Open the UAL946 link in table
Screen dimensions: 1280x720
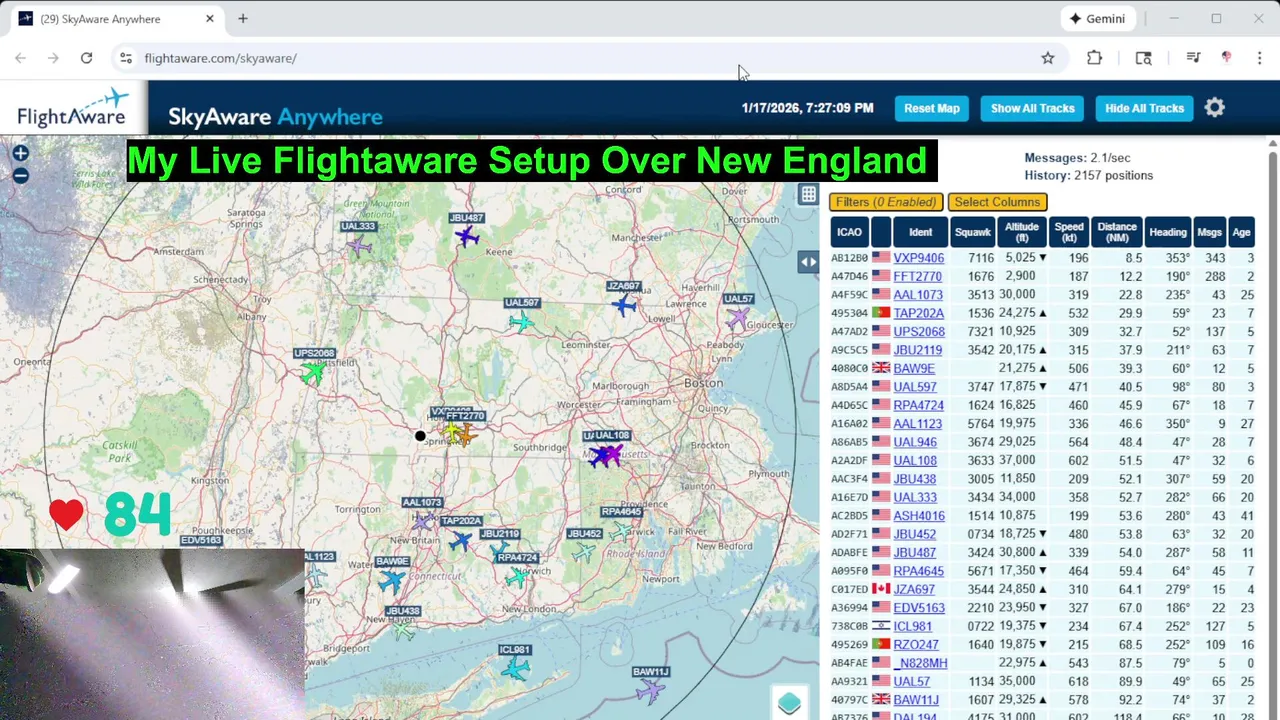tap(914, 442)
